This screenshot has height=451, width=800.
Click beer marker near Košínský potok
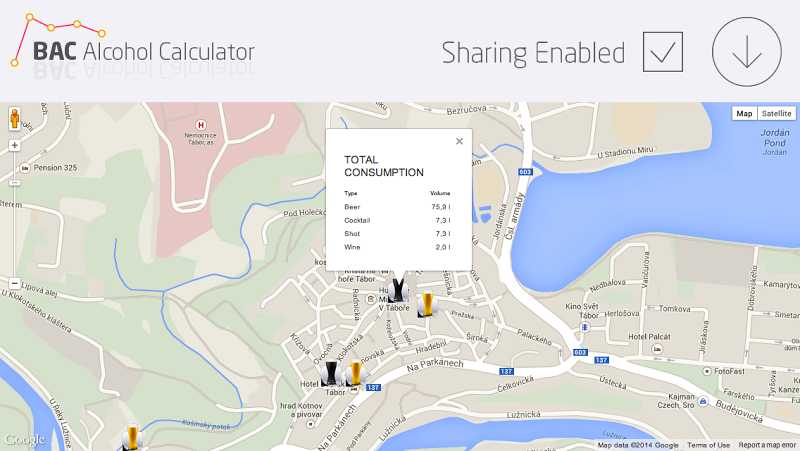pos(132,437)
